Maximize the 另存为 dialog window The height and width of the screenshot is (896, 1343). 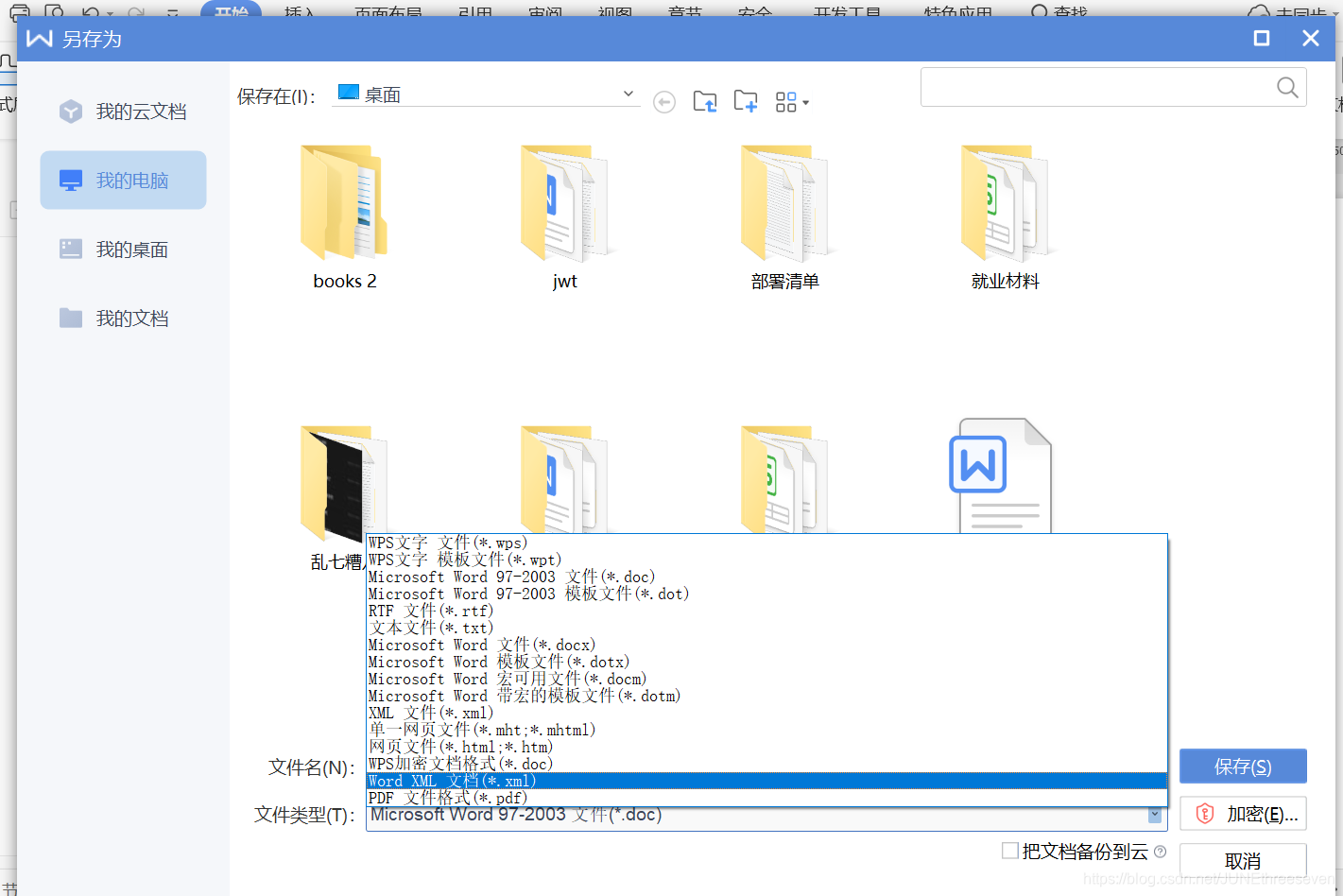(1262, 38)
